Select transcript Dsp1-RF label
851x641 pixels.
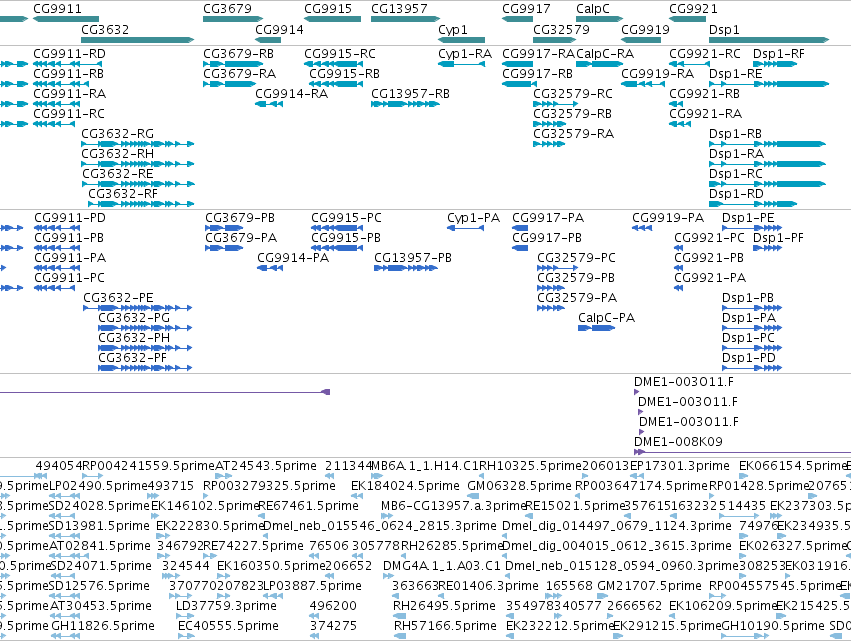pos(779,54)
